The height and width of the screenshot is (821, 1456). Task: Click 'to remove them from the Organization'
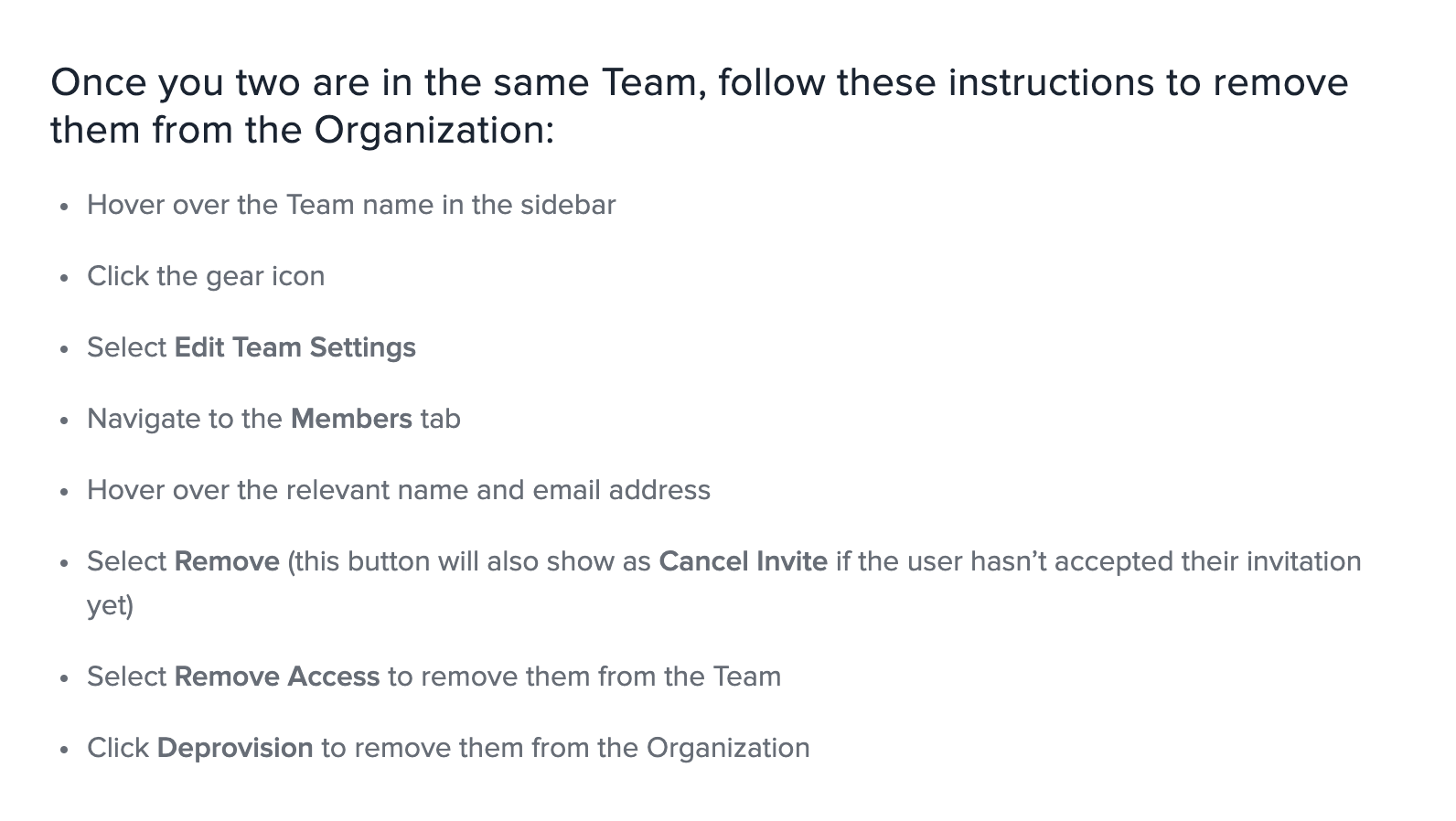click(x=565, y=748)
